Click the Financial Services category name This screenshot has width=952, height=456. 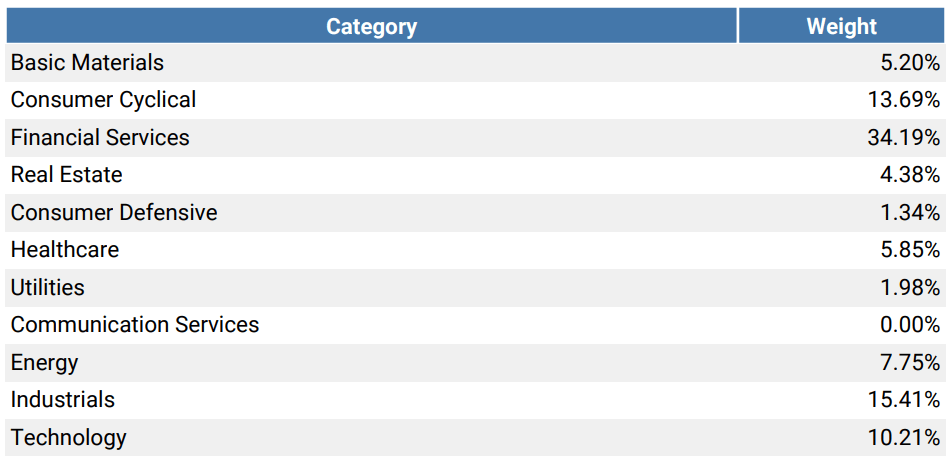(x=100, y=138)
